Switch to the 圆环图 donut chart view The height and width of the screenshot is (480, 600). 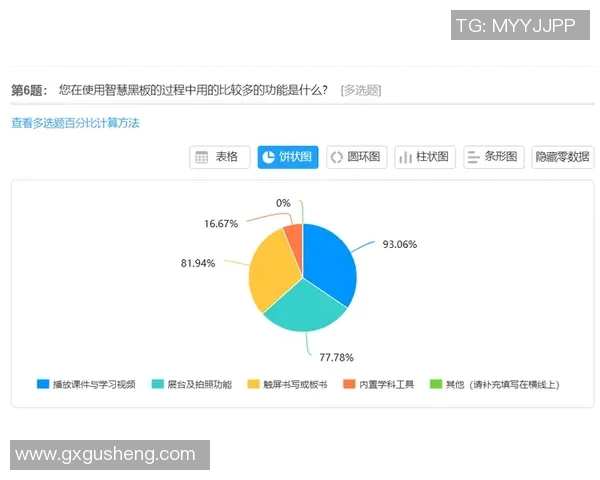point(357,157)
